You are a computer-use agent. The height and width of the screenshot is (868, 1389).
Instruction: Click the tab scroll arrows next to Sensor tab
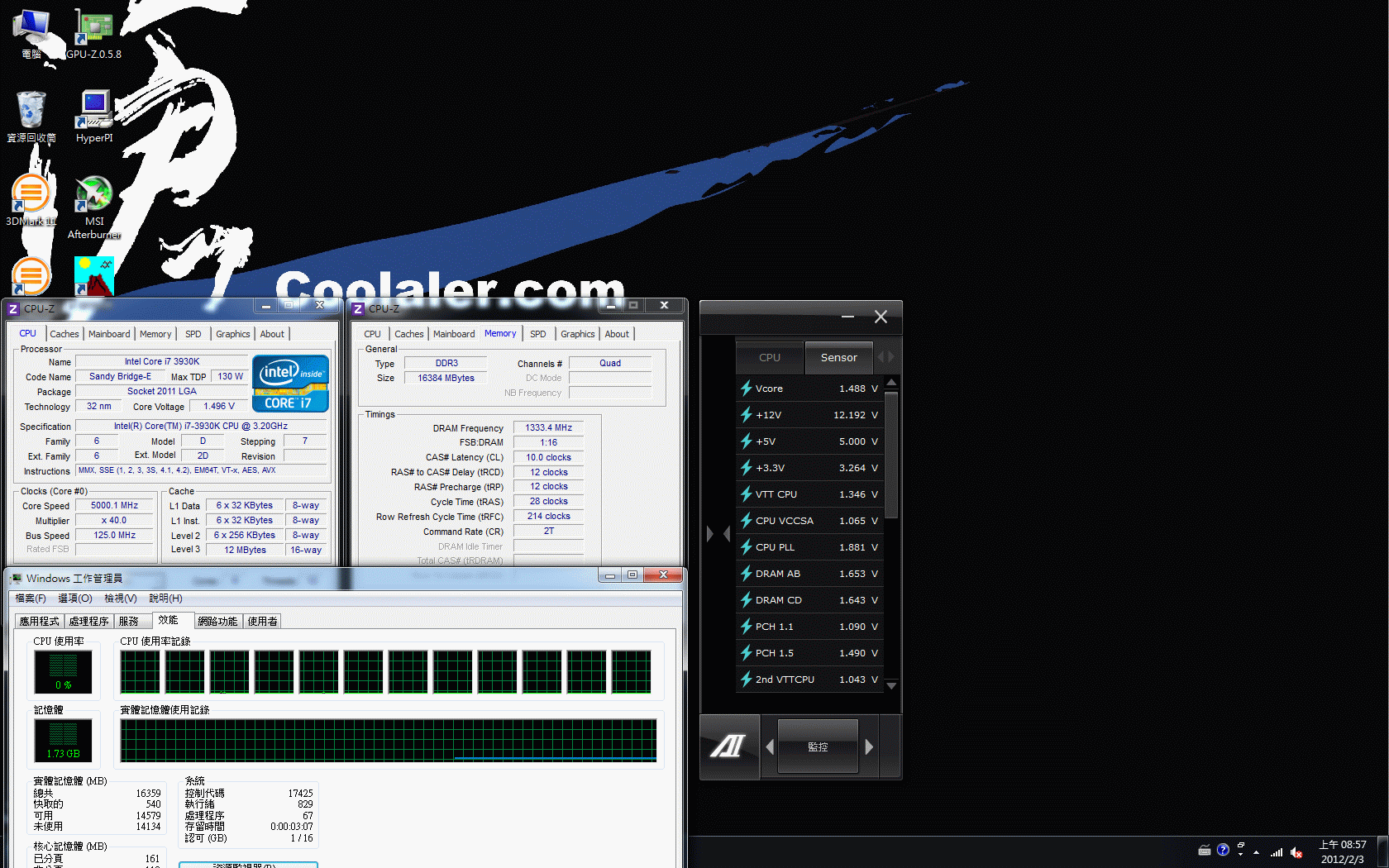[885, 357]
